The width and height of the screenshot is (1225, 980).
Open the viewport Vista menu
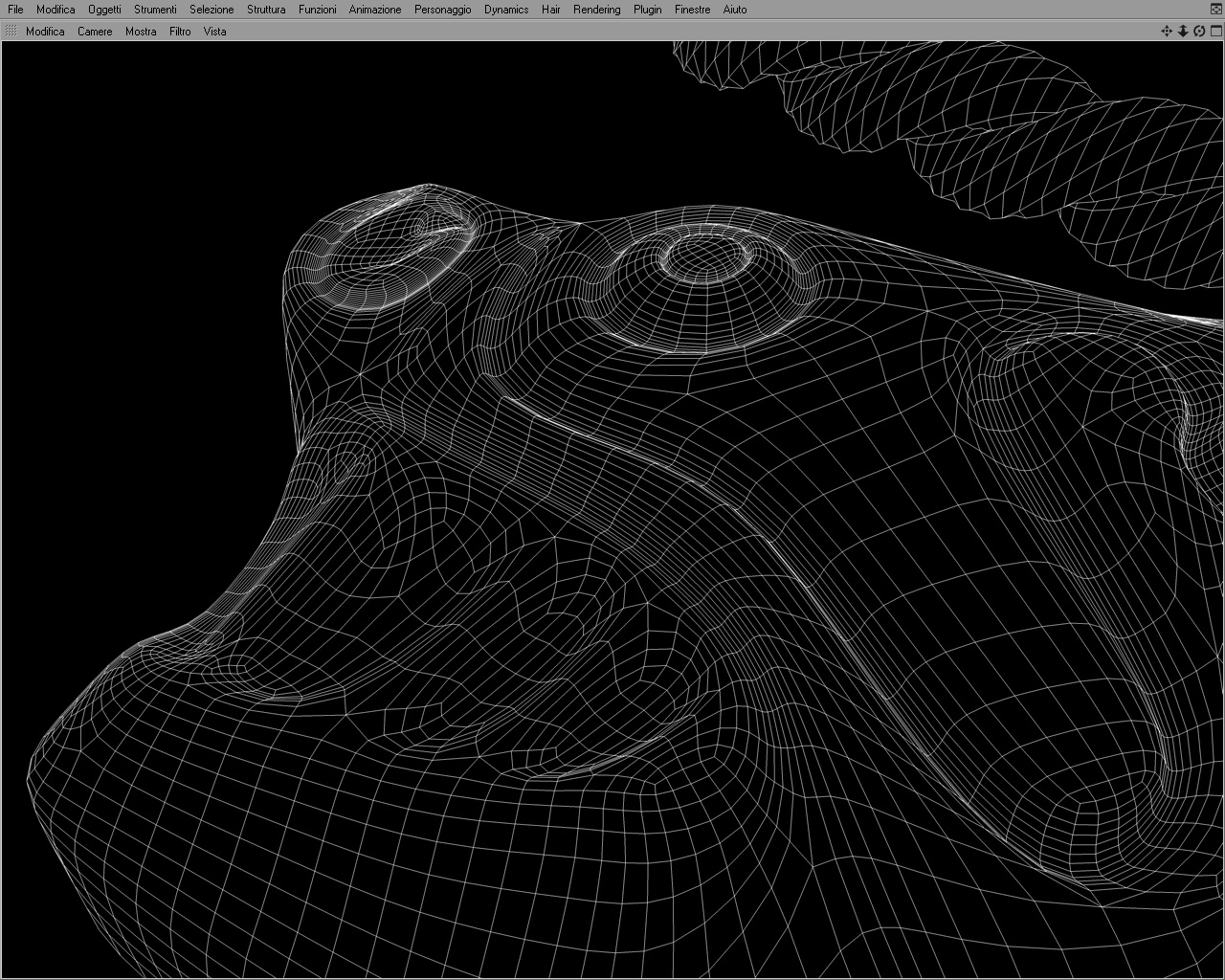pos(215,32)
